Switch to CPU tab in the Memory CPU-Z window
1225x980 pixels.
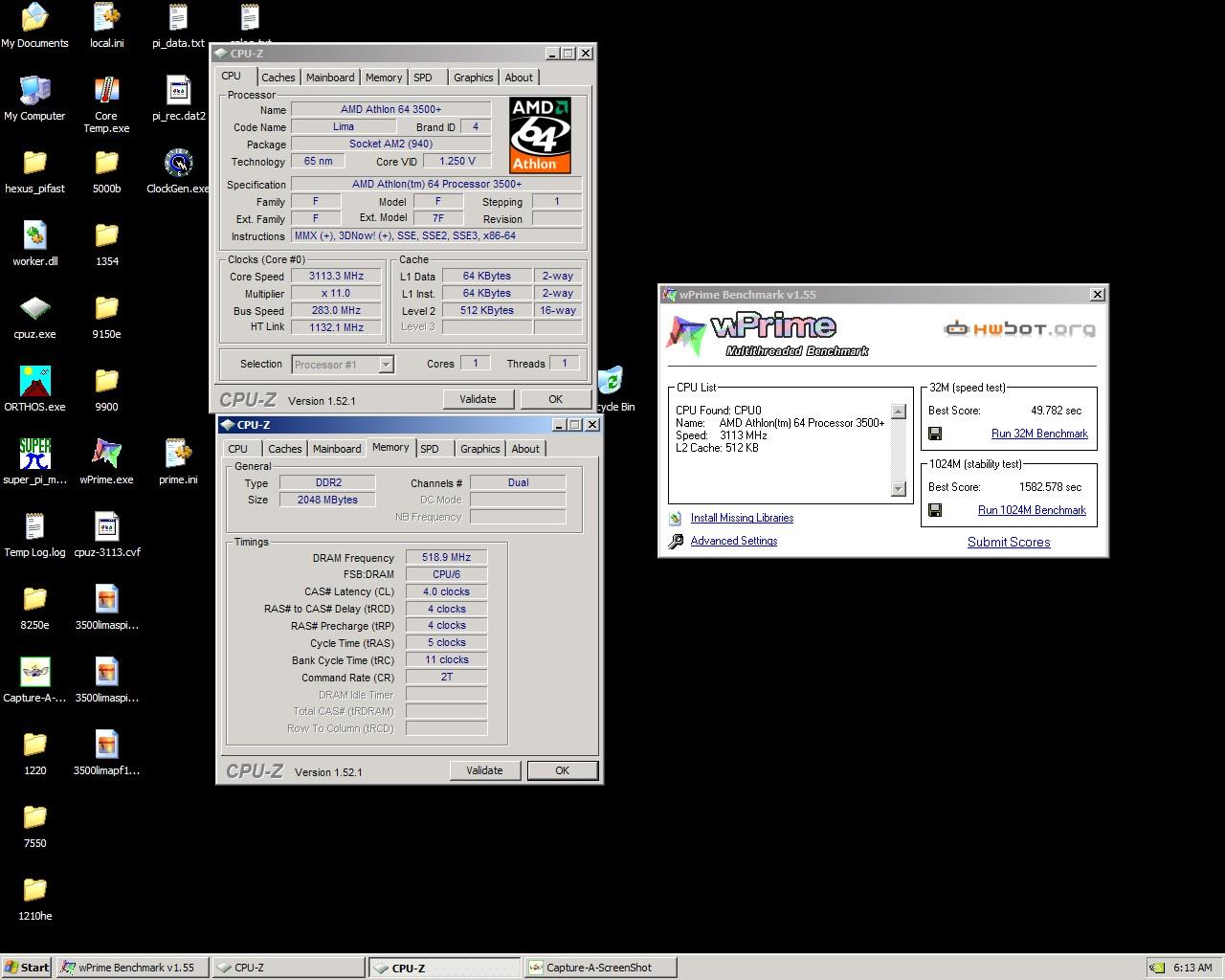coord(237,449)
